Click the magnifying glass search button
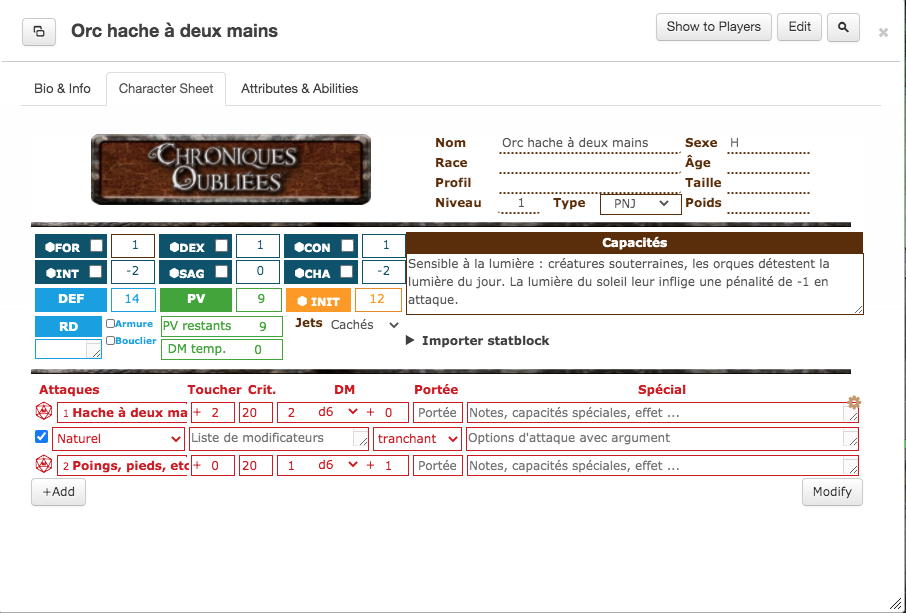 pyautogui.click(x=843, y=28)
